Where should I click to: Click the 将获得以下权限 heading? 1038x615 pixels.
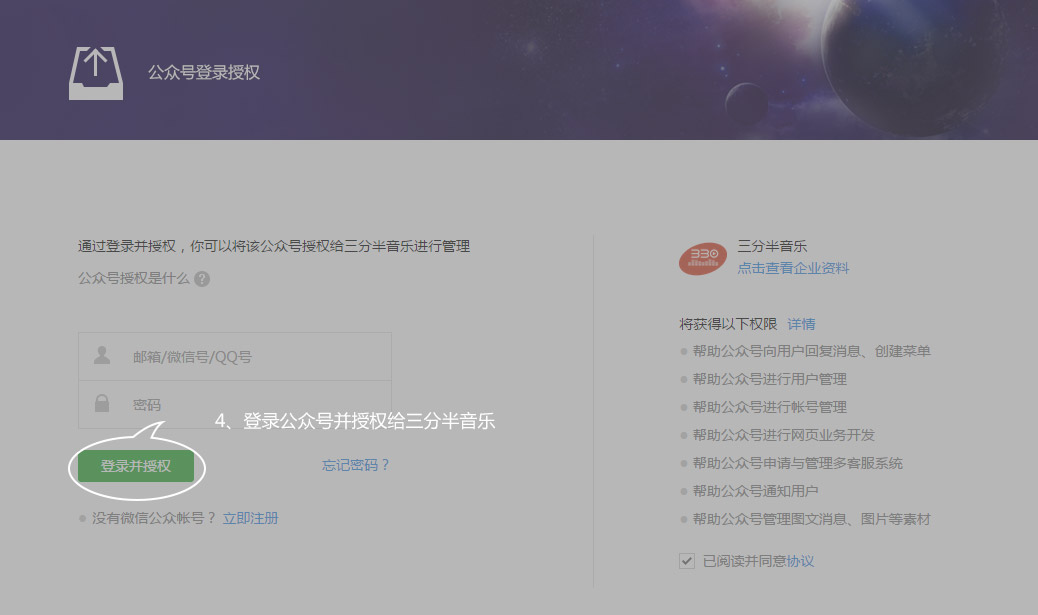pos(728,324)
